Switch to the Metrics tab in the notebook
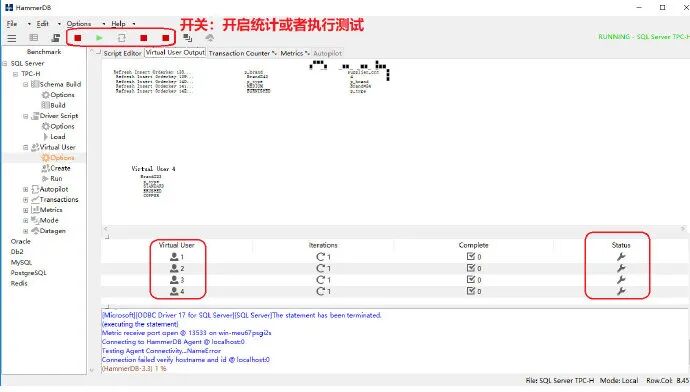 point(294,53)
